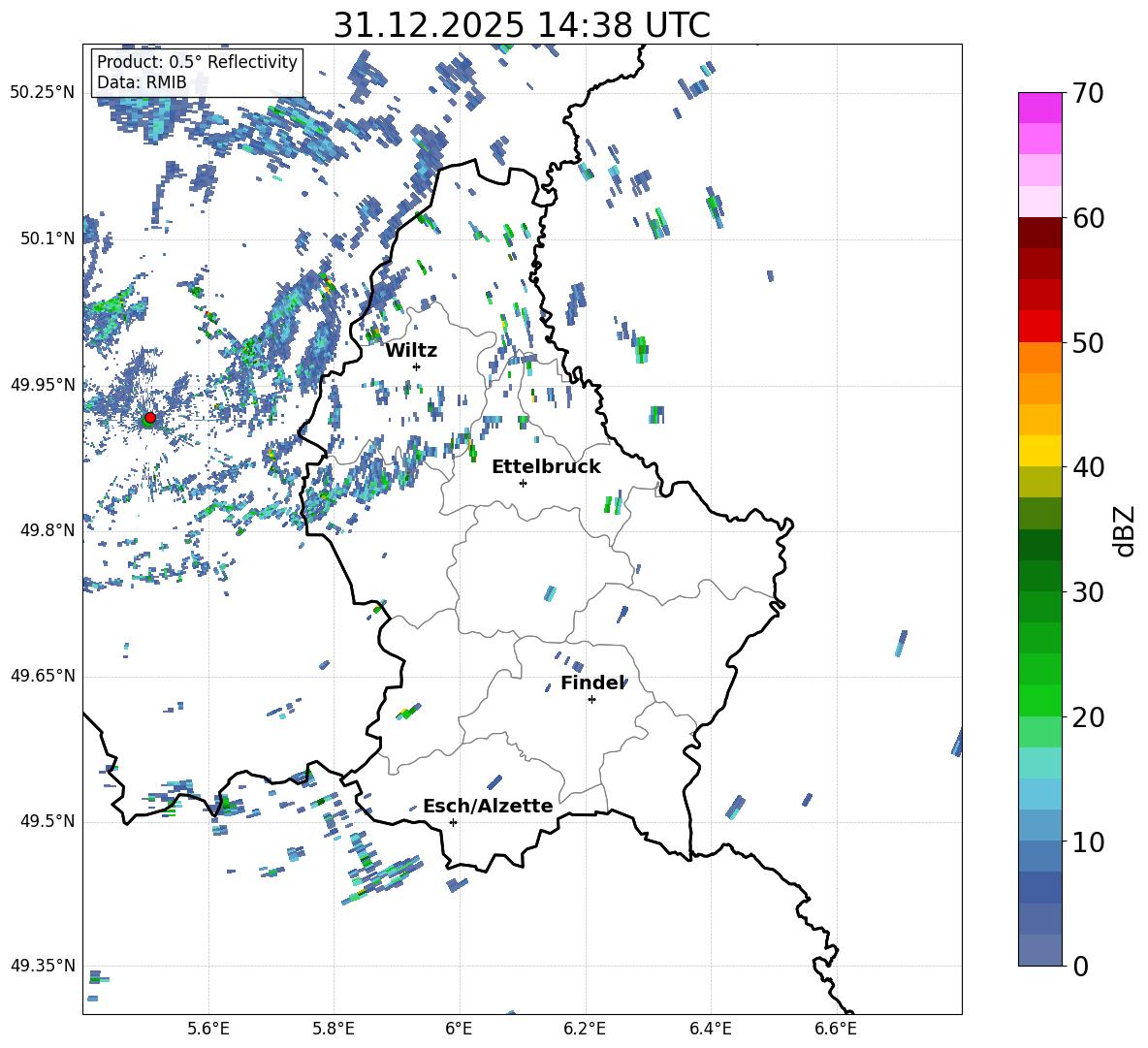Click the red radar site marker

(x=150, y=417)
